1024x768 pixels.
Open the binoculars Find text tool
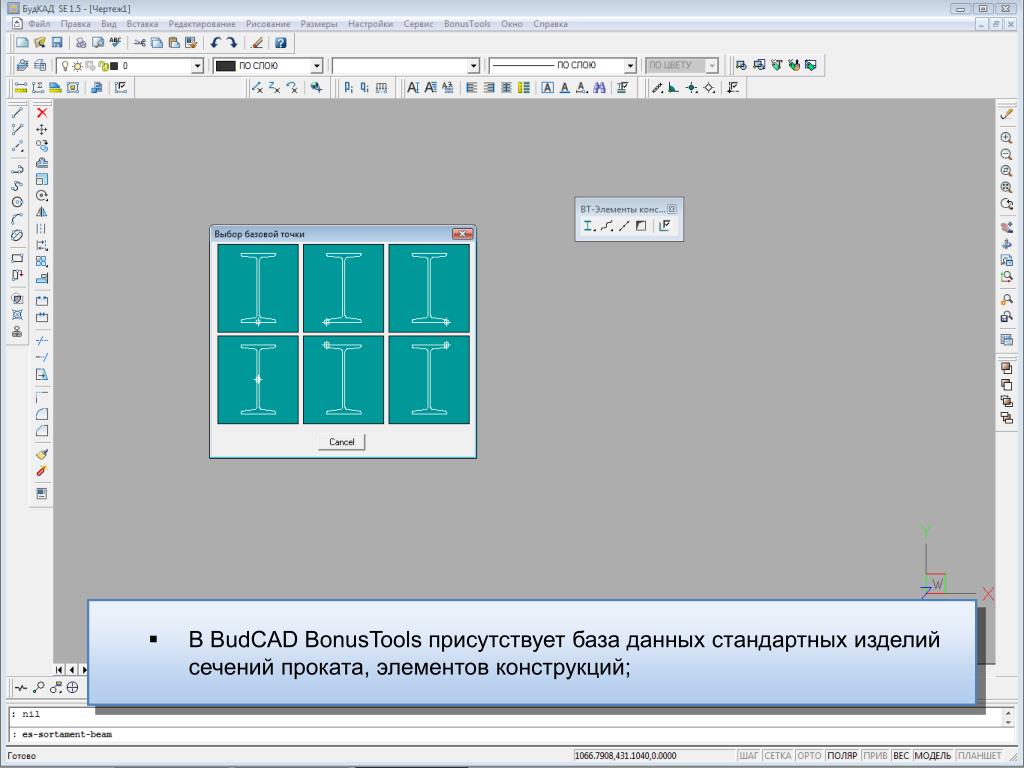coord(600,88)
